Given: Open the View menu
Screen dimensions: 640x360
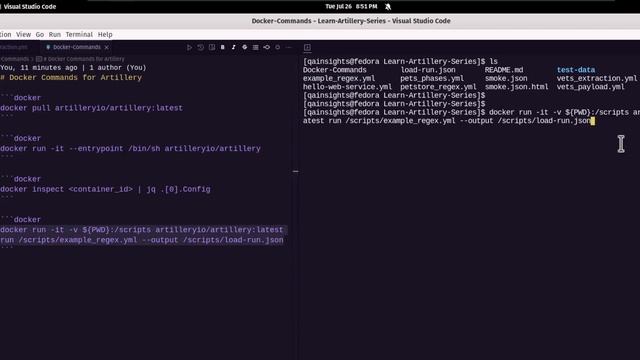Looking at the screenshot, I should coord(23,35).
